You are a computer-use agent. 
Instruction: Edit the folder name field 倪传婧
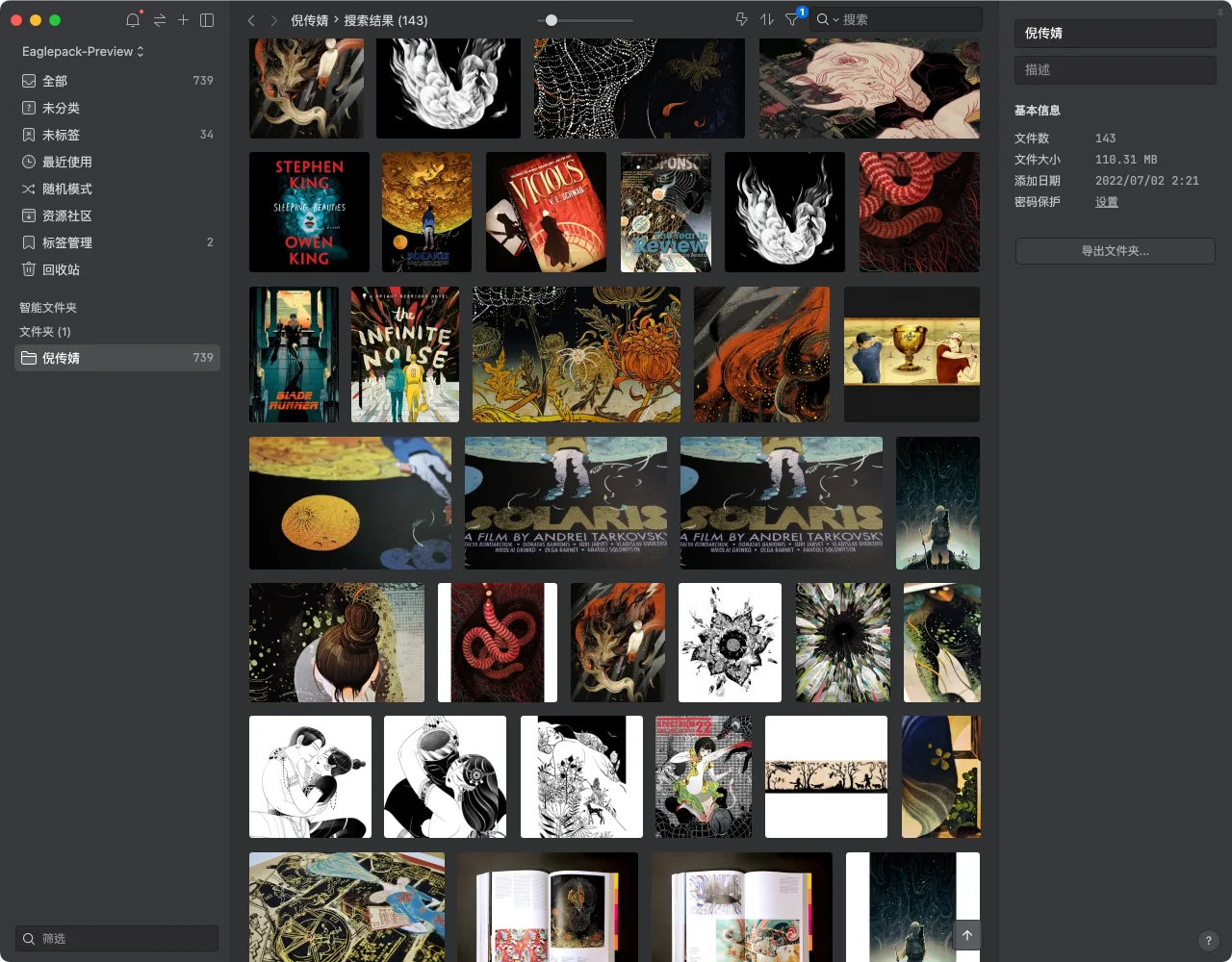(x=1116, y=33)
